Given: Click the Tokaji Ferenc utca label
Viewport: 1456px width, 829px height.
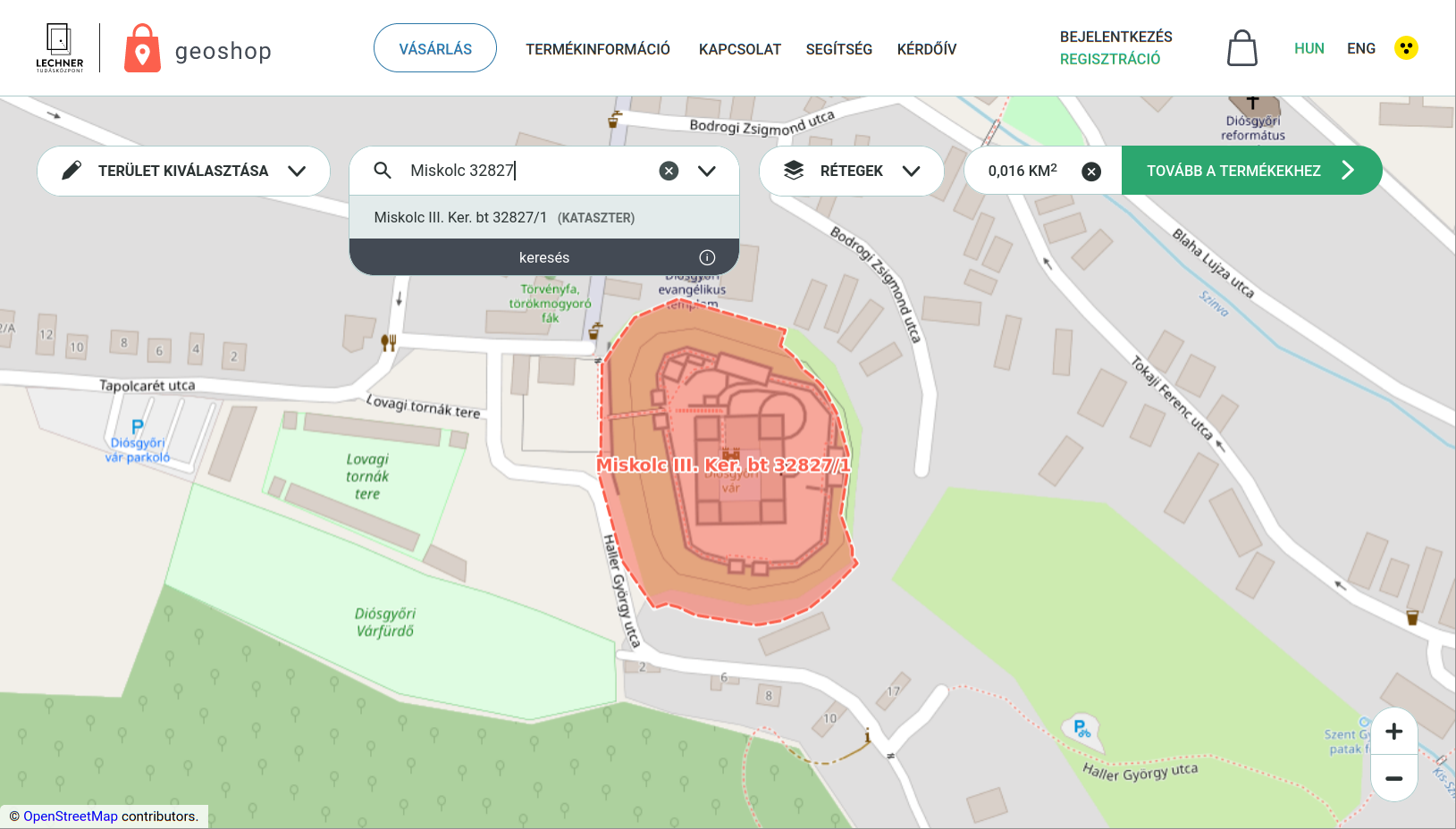Looking at the screenshot, I should tap(1172, 398).
